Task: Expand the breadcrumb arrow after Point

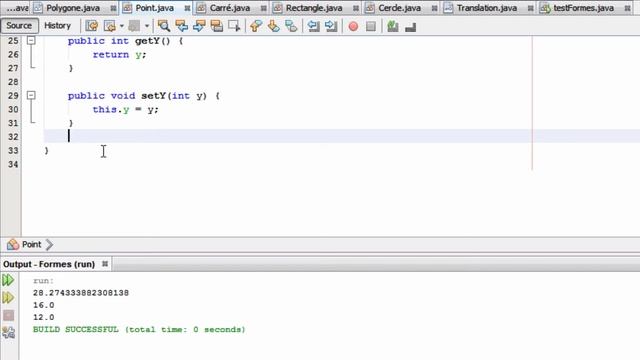Action: [49, 244]
